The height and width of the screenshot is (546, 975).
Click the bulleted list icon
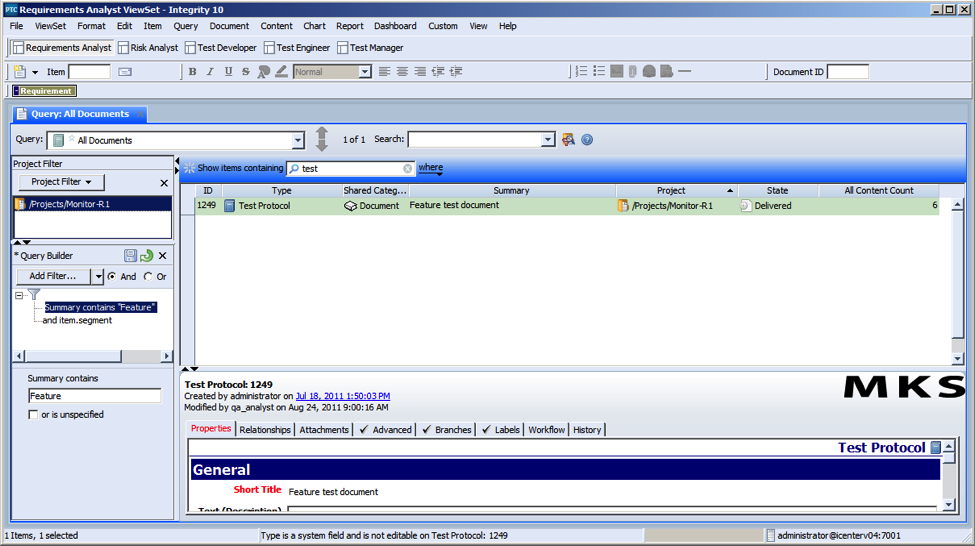(599, 72)
